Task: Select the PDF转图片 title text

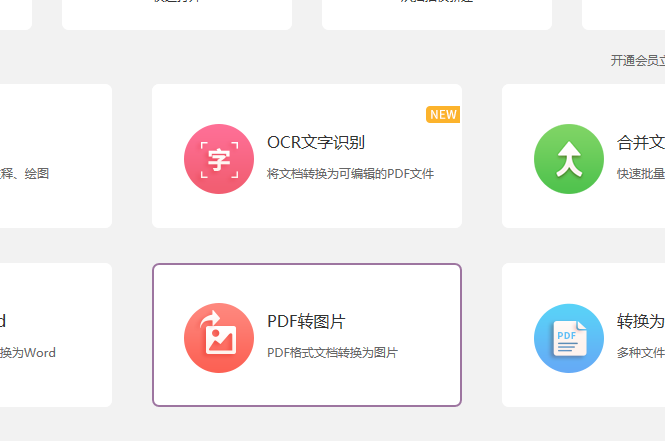Action: 306,321
